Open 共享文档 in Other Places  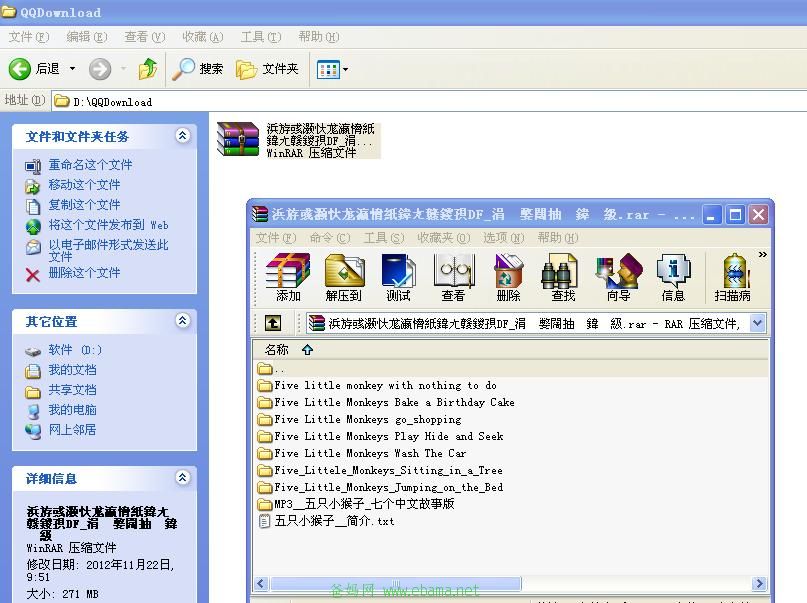[72, 390]
